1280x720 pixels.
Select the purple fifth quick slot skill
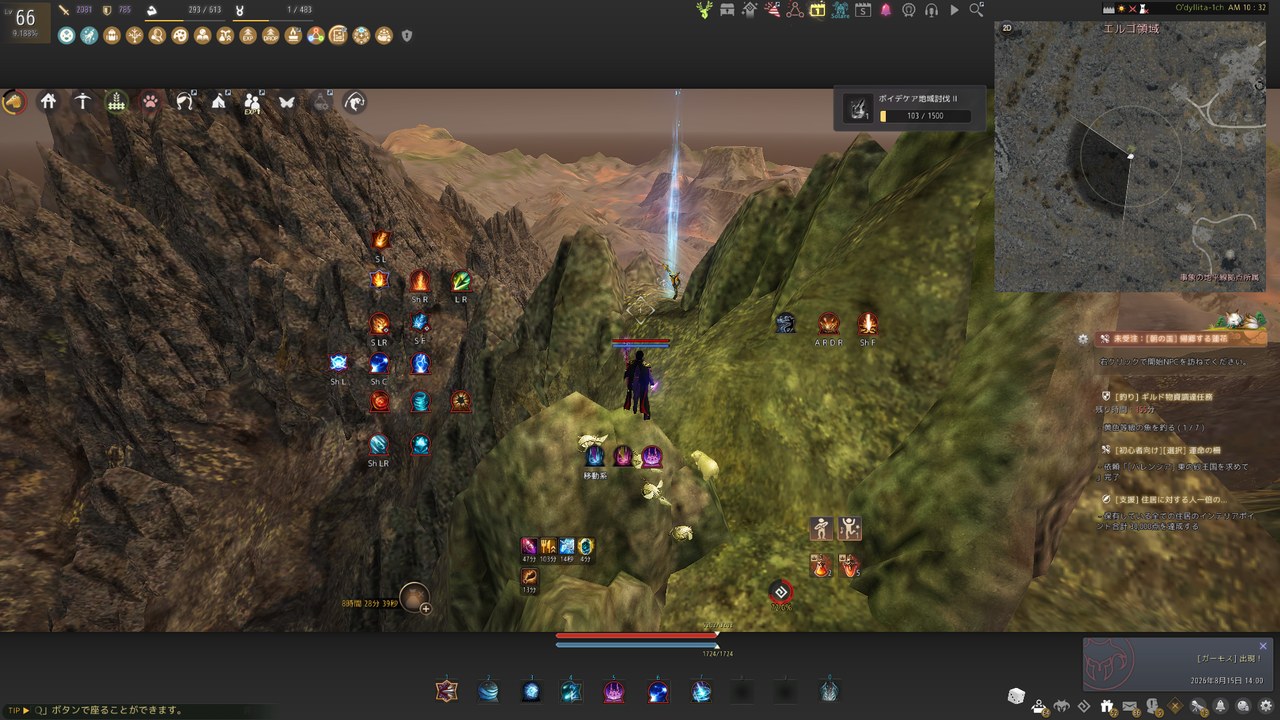point(614,691)
